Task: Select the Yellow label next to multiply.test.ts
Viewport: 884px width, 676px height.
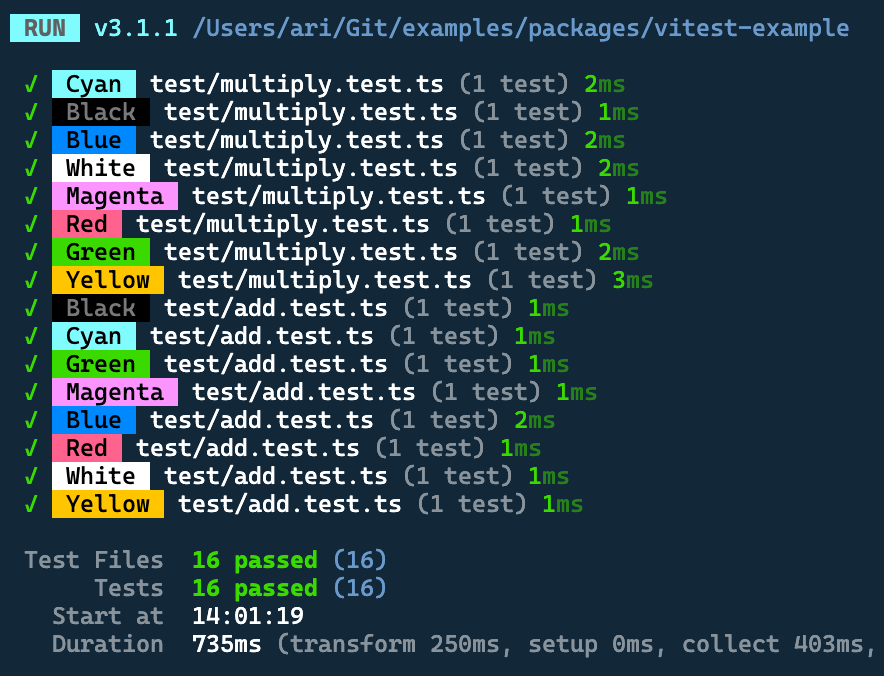Action: (x=107, y=280)
